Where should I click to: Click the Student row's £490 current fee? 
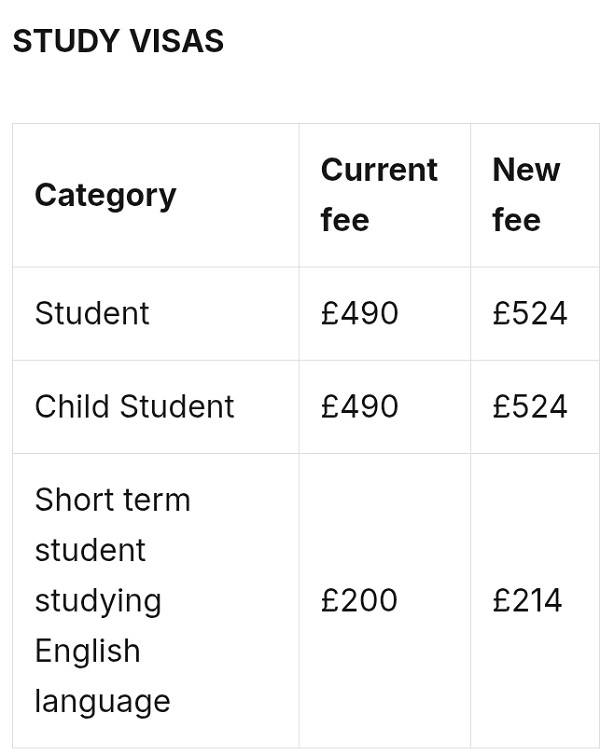coord(359,313)
